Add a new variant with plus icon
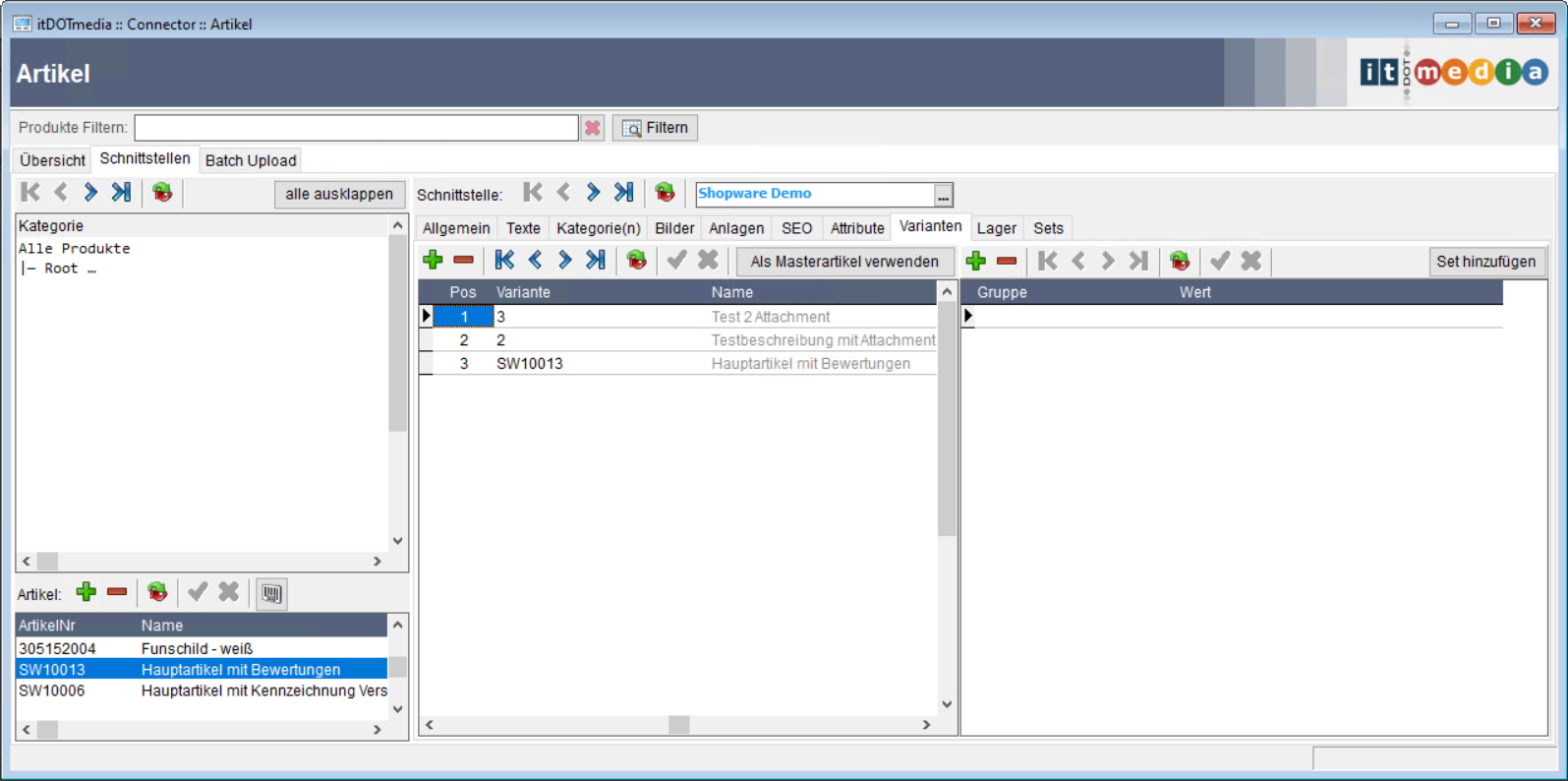This screenshot has height=781, width=1568. click(433, 261)
